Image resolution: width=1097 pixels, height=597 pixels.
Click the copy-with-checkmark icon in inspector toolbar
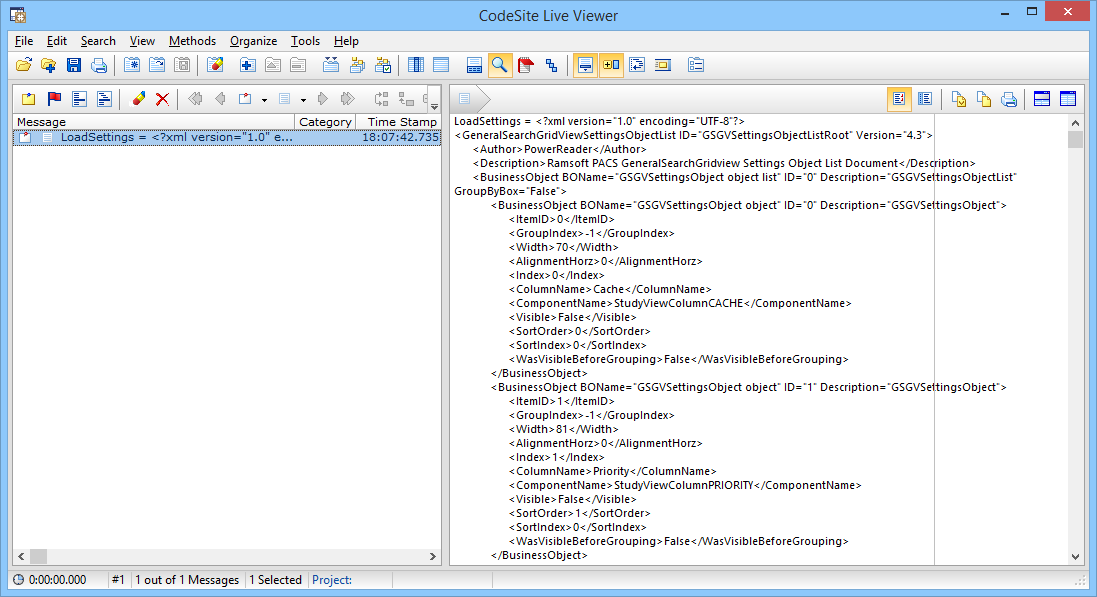(958, 99)
